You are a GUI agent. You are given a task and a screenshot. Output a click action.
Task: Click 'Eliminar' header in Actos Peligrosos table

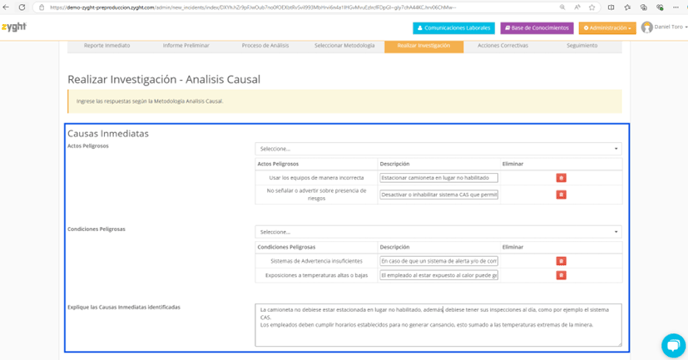point(512,164)
